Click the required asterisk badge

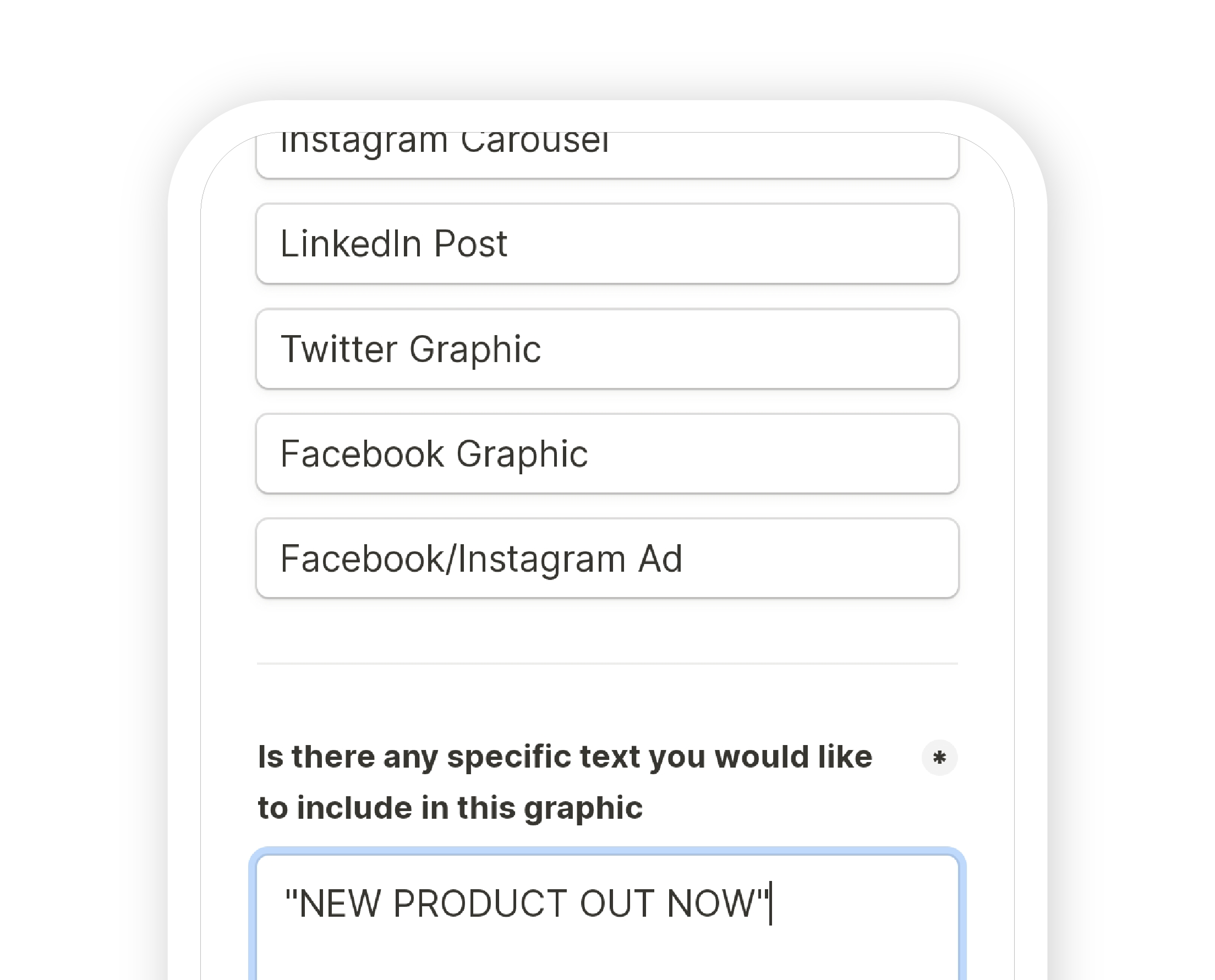(939, 758)
